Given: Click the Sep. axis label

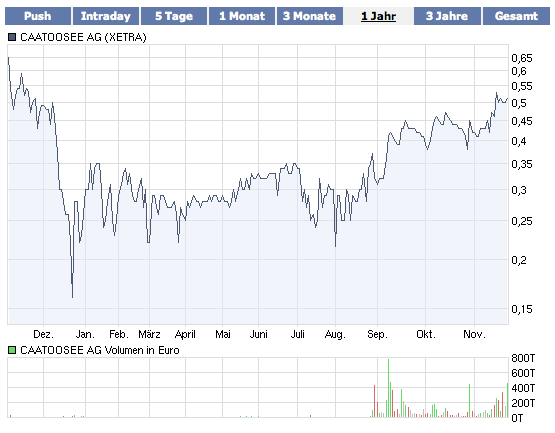Looking at the screenshot, I should (377, 334).
